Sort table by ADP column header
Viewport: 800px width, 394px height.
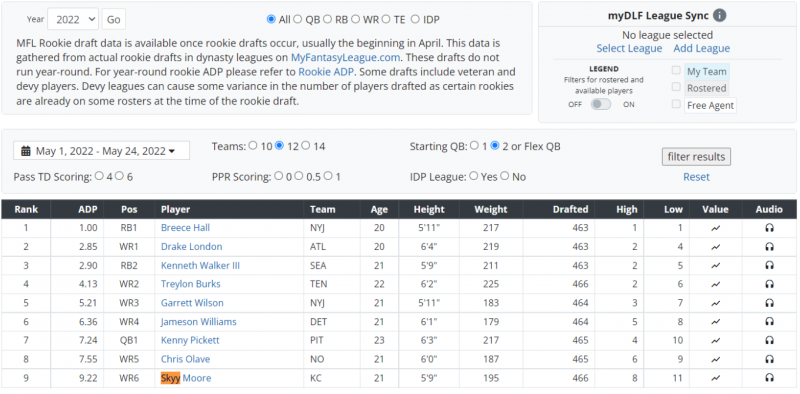click(88, 209)
